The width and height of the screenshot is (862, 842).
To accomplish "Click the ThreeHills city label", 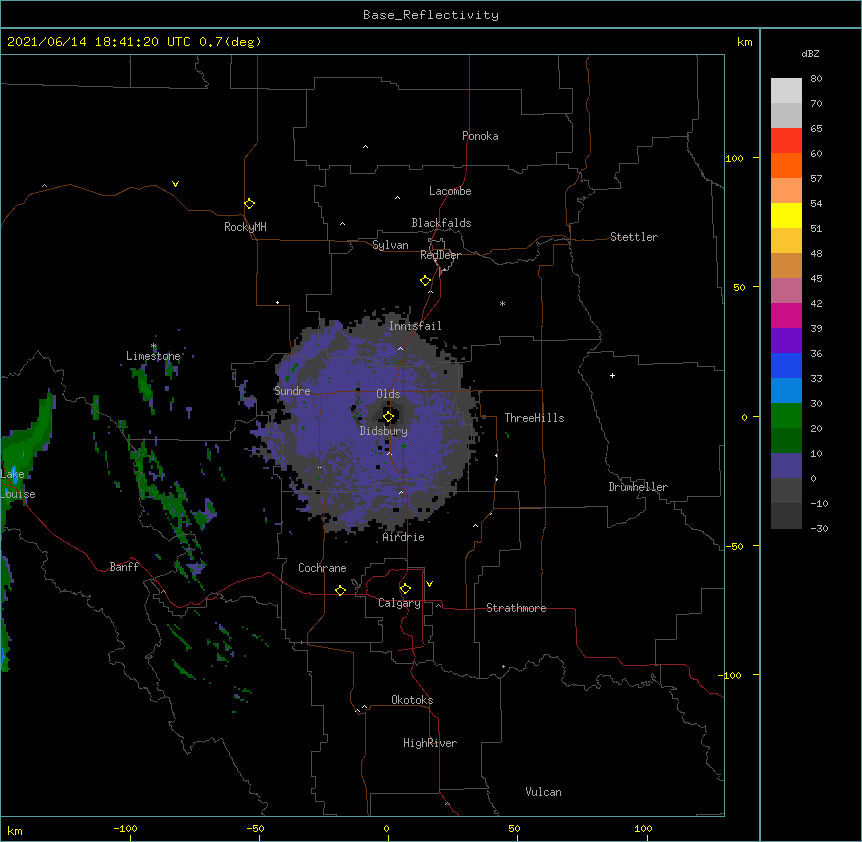I will (534, 418).
